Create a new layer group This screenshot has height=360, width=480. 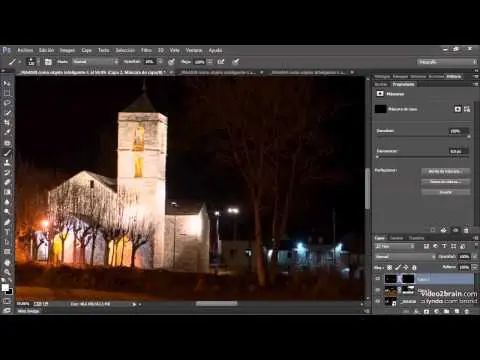tap(446, 311)
